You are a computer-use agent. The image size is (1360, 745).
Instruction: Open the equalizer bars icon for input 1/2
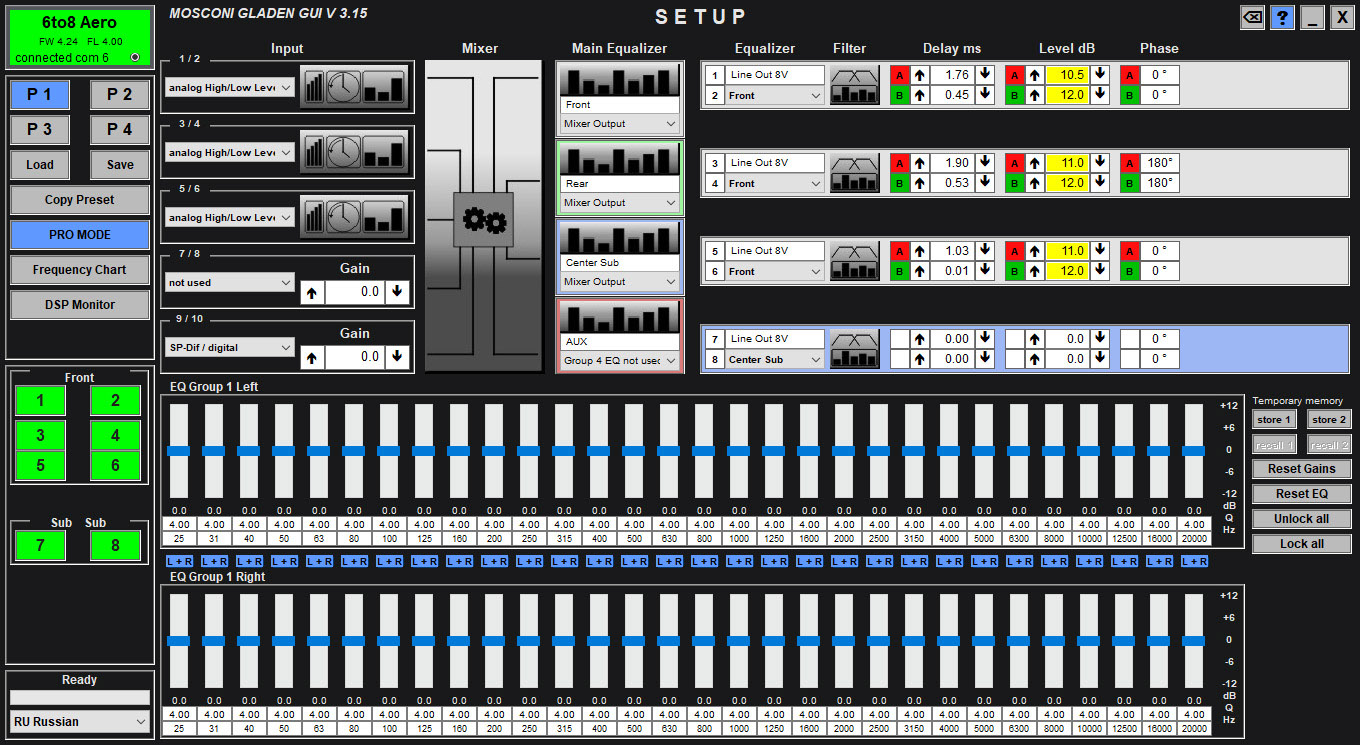point(384,87)
